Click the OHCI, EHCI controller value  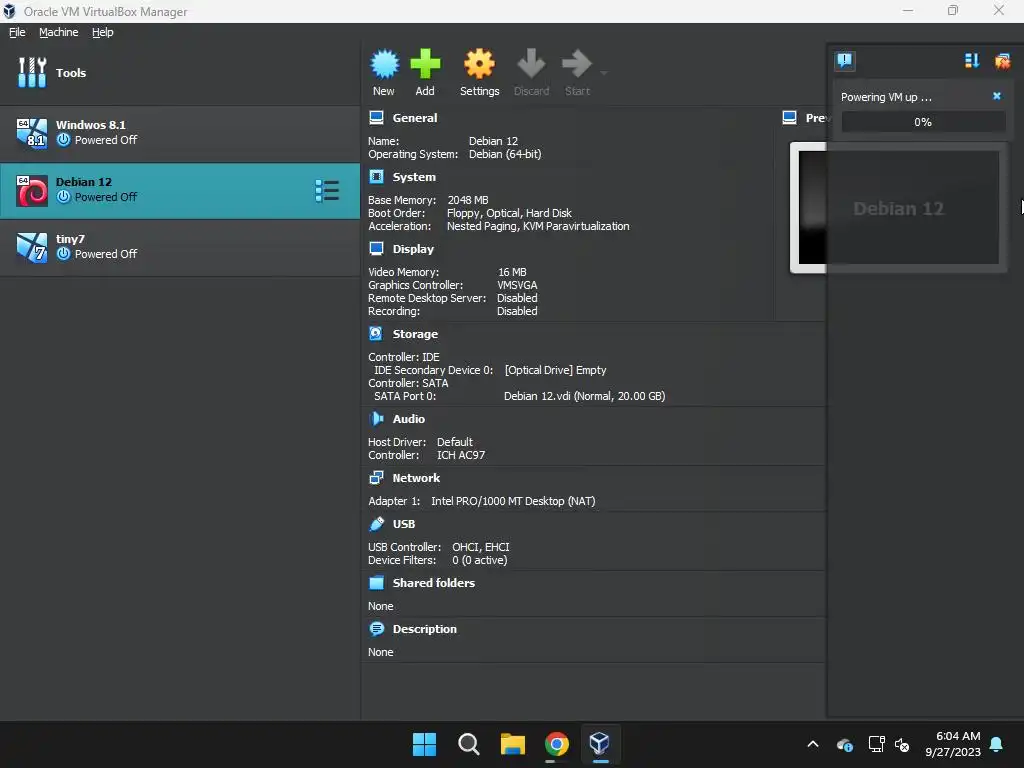481,547
